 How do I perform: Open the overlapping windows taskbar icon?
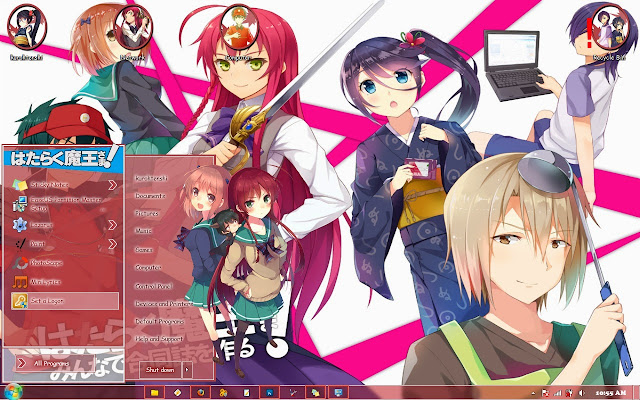[x=316, y=393]
